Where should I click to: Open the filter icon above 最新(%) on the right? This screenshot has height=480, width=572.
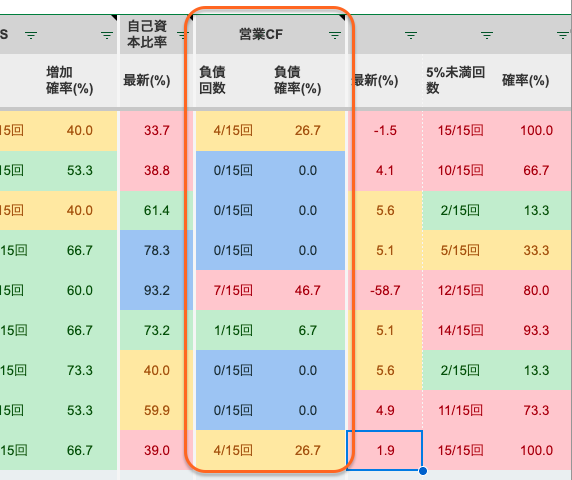(x=411, y=35)
